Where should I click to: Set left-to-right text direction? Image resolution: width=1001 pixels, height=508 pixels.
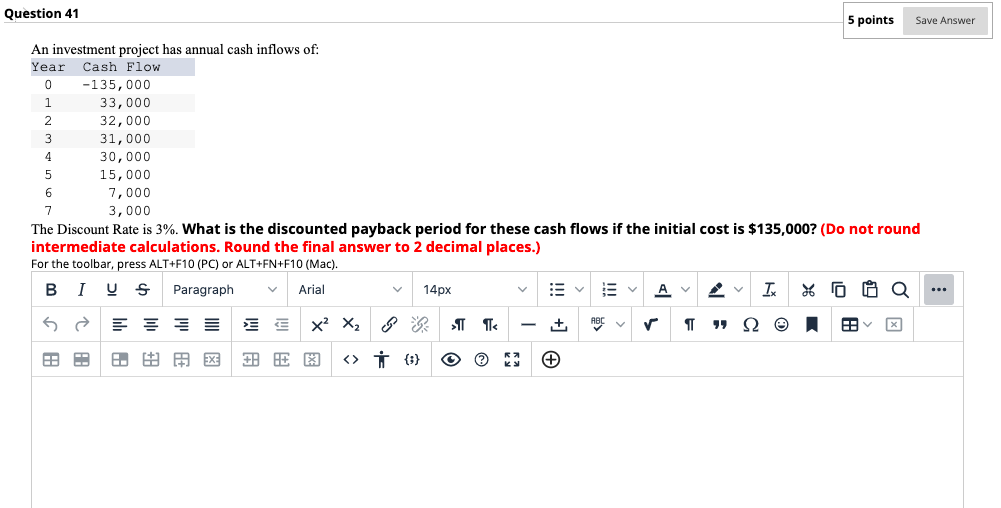458,325
